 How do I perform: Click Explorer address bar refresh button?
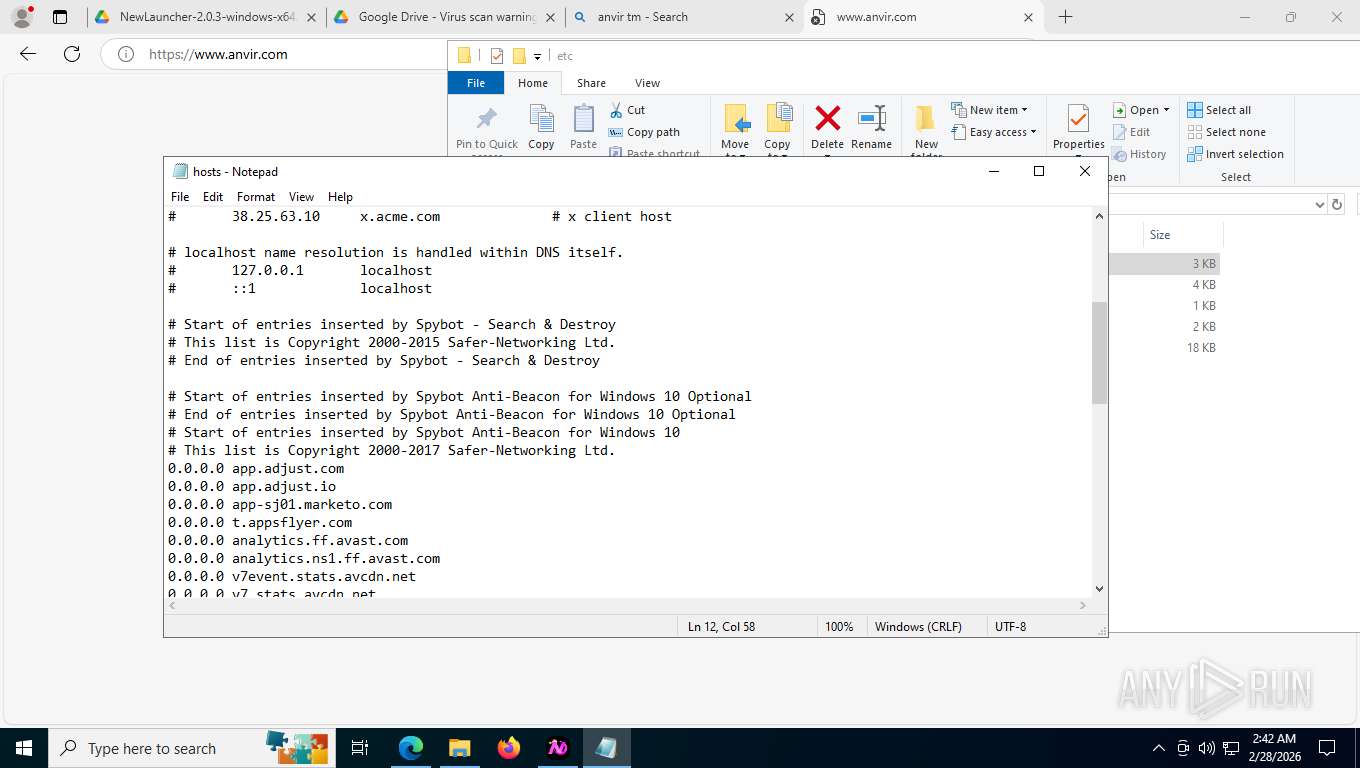[x=1337, y=204]
